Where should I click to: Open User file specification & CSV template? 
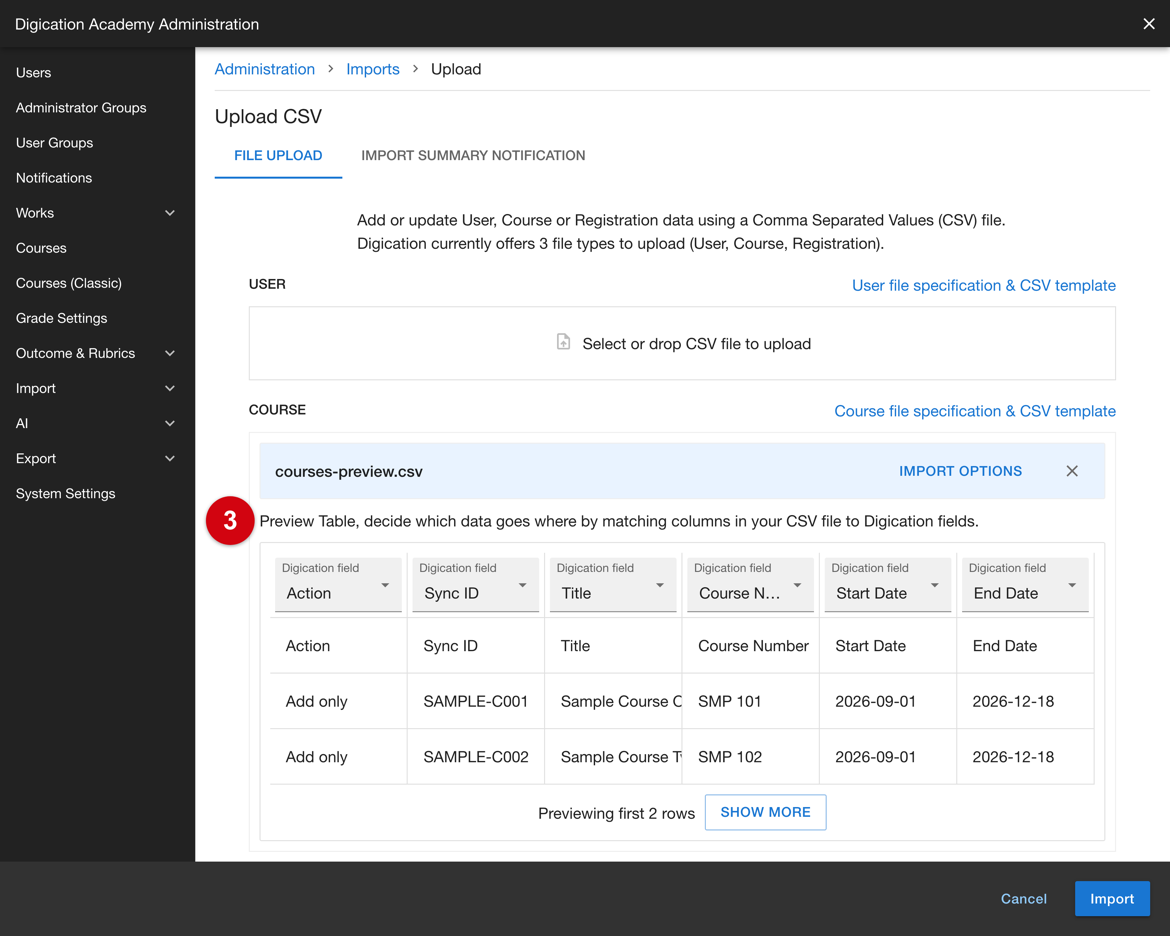tap(983, 285)
